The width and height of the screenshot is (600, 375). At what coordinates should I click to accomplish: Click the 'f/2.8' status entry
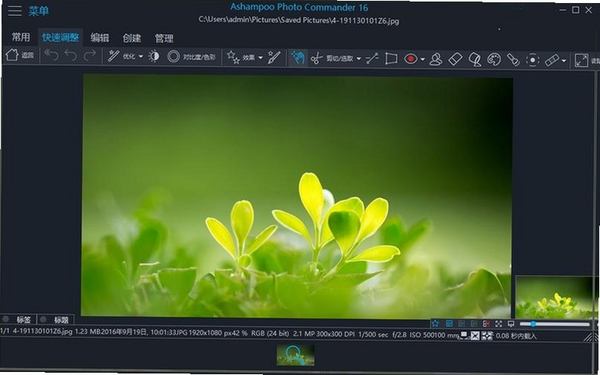coord(399,334)
